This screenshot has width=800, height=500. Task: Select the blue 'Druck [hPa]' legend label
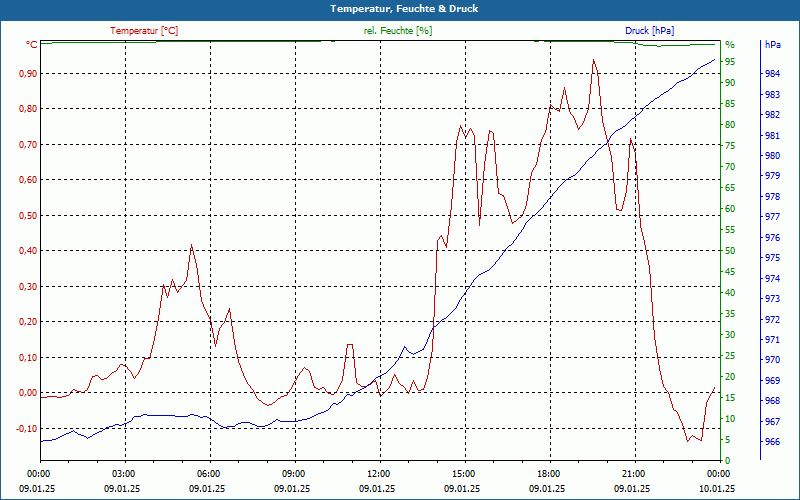click(x=649, y=31)
